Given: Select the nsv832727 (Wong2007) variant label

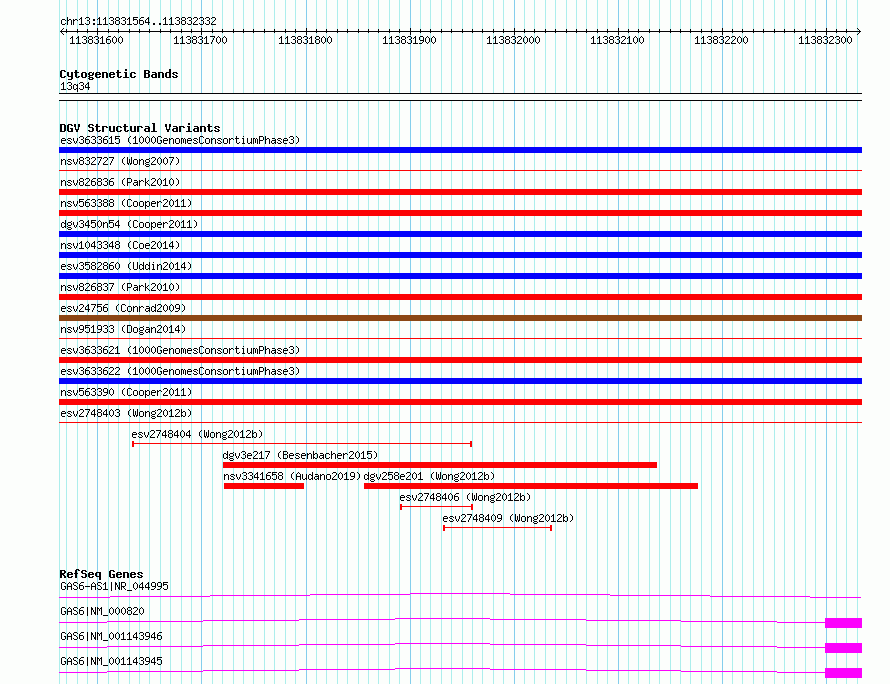Looking at the screenshot, I should 120,161.
